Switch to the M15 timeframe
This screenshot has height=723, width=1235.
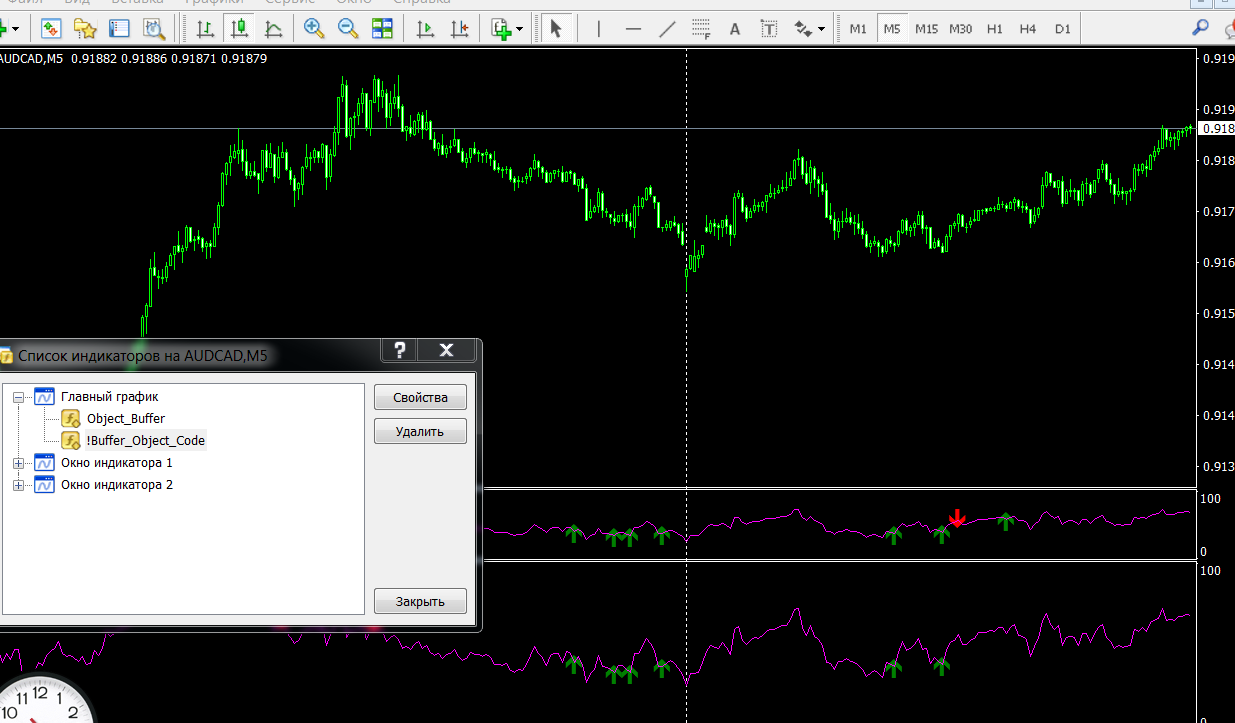(x=926, y=29)
